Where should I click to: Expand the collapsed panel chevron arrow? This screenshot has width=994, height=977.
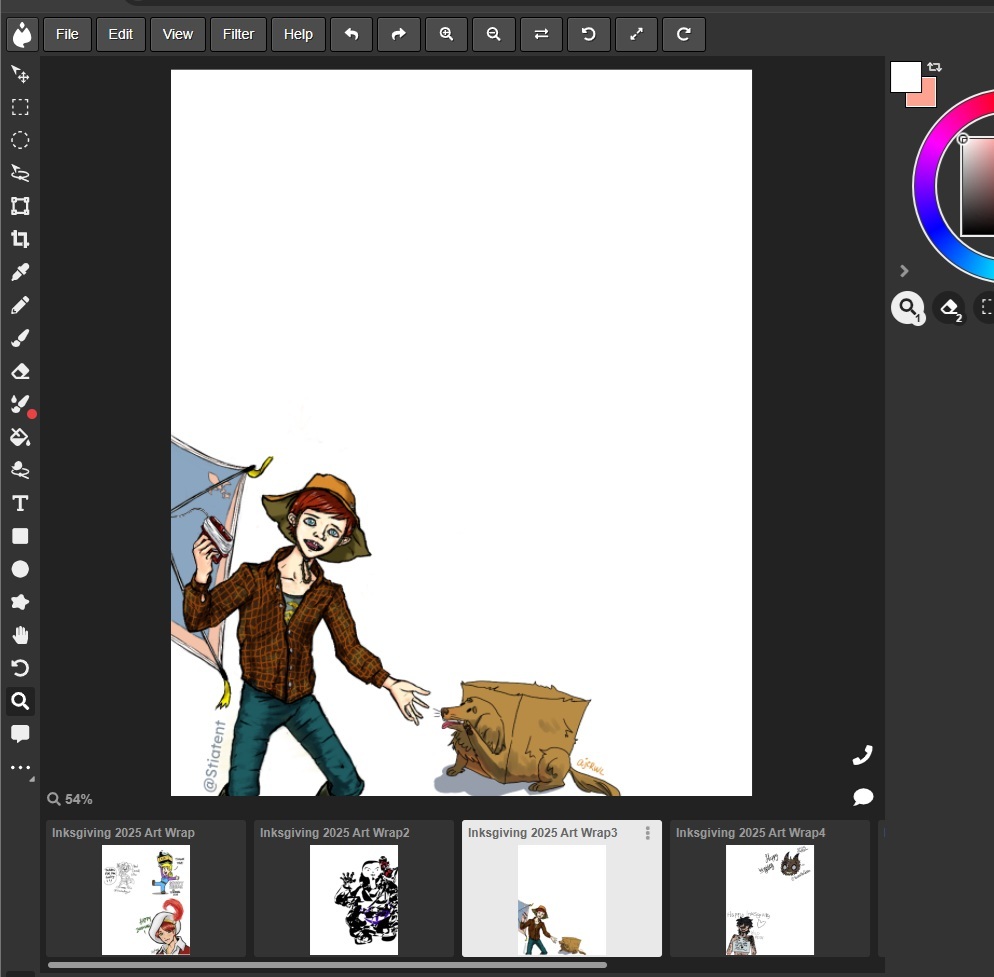coord(904,270)
